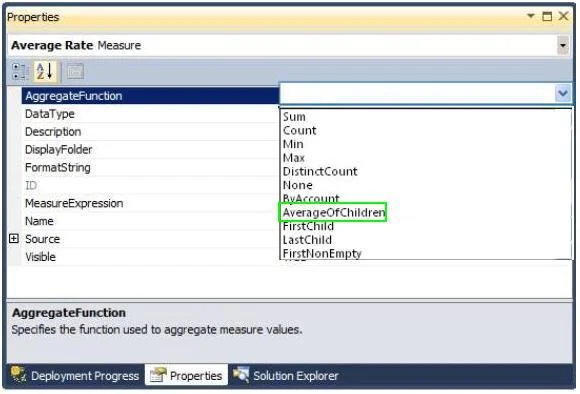Viewport: 580px width, 394px height.
Task: Click the AggregateFunction description heading
Action: point(69,313)
